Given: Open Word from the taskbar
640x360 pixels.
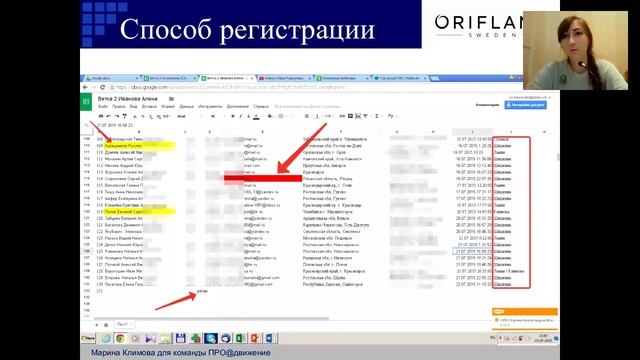Looking at the screenshot, I should click(270, 338).
